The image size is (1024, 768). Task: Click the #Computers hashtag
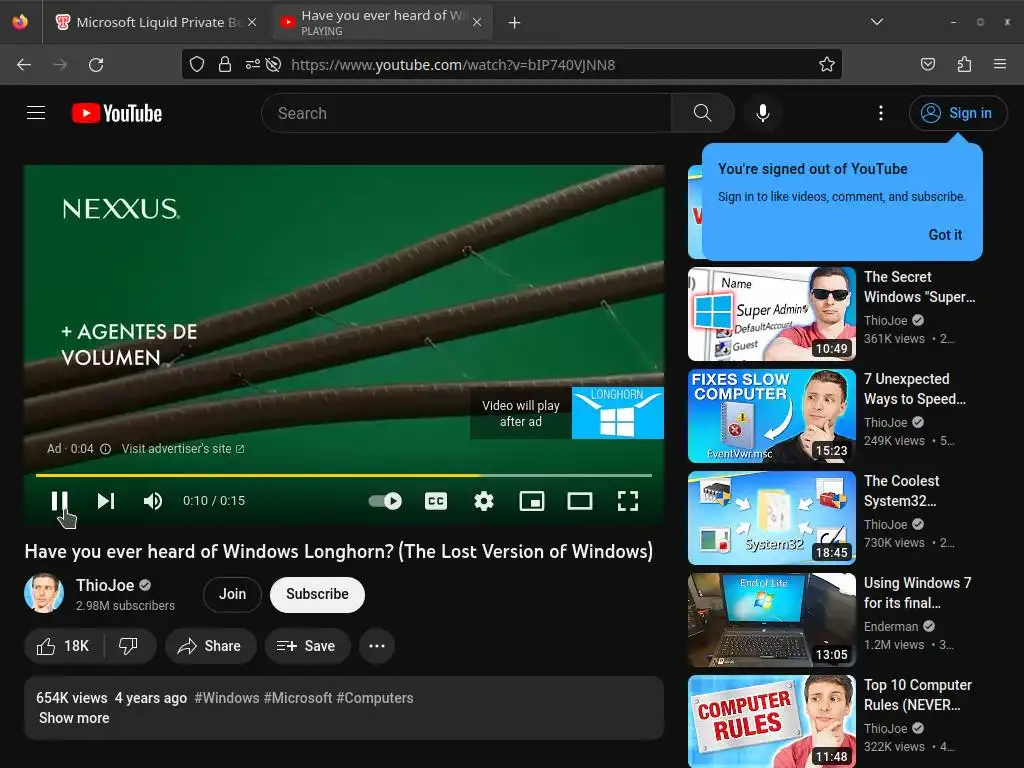[375, 697]
